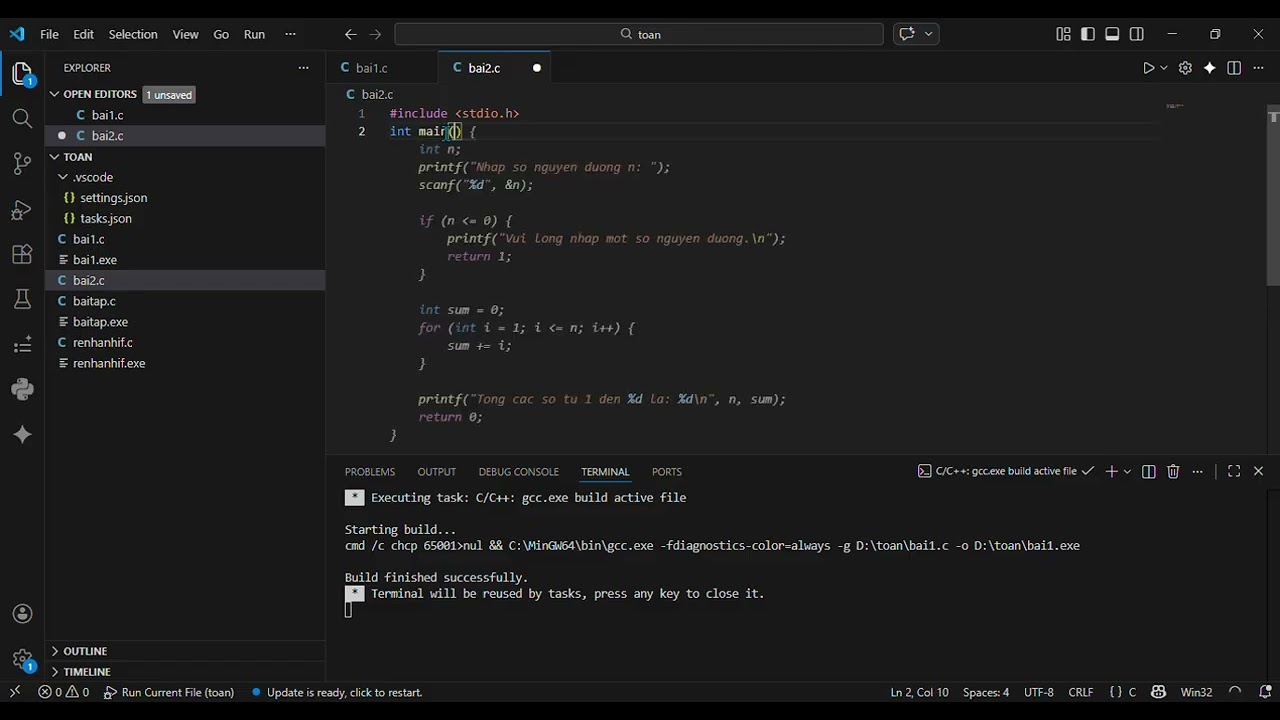Screen dimensions: 1280x720
Task: Open the Python view in activity bar
Action: point(22,389)
